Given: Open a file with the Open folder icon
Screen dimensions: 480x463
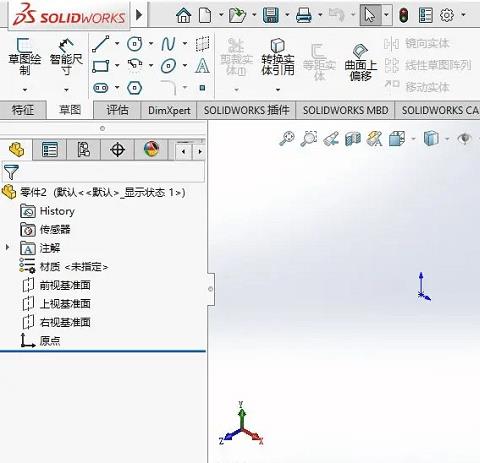Looking at the screenshot, I should coord(238,15).
